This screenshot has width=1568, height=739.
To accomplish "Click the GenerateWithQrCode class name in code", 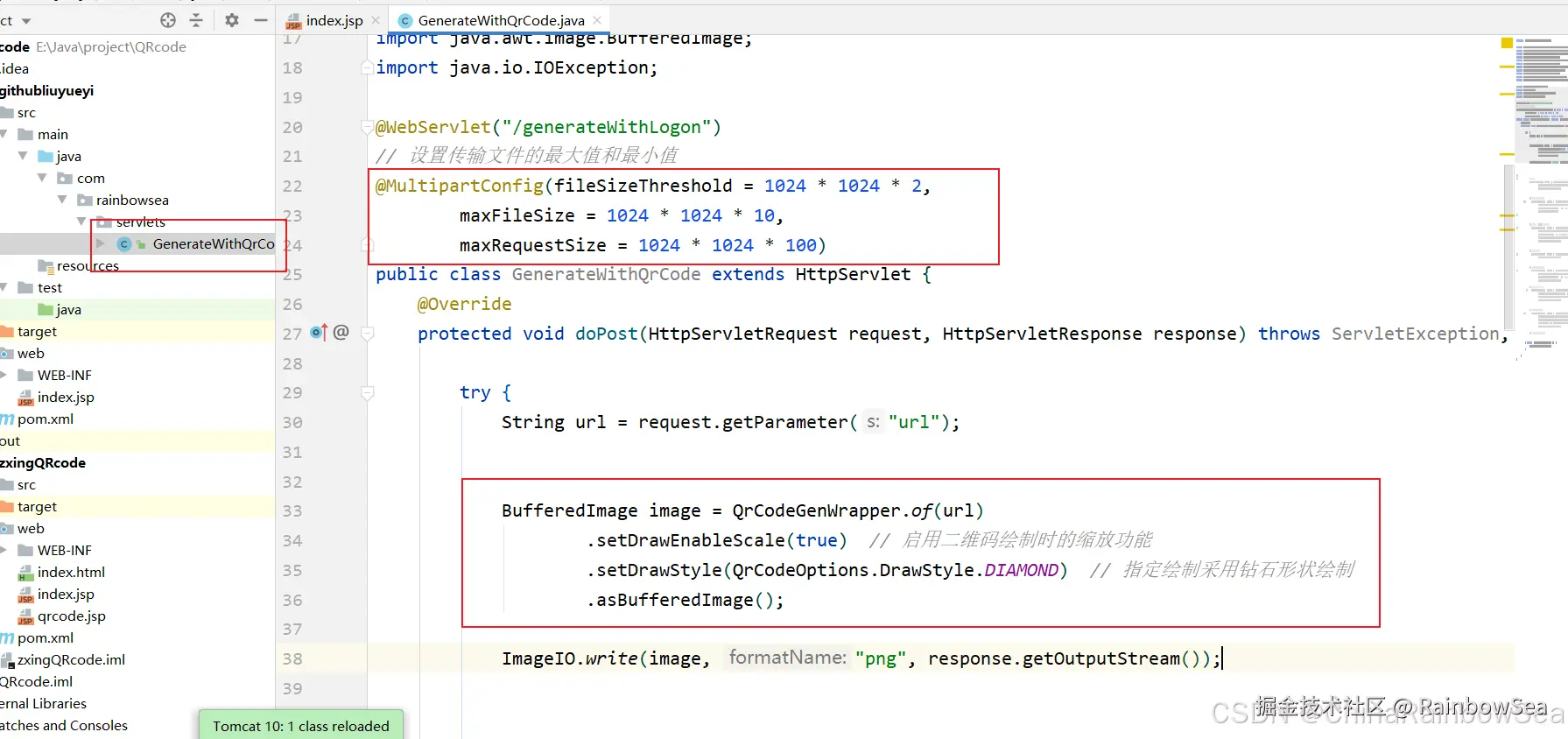I will (x=606, y=274).
